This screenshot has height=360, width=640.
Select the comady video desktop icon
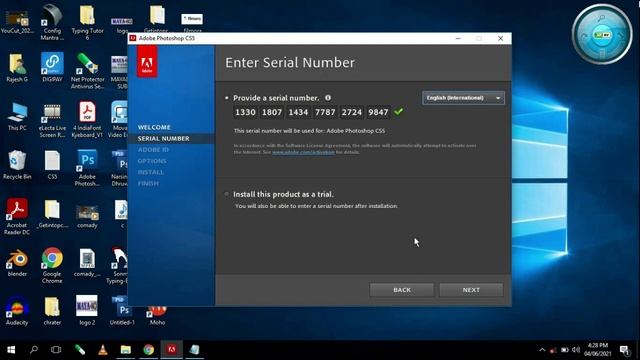point(87,216)
